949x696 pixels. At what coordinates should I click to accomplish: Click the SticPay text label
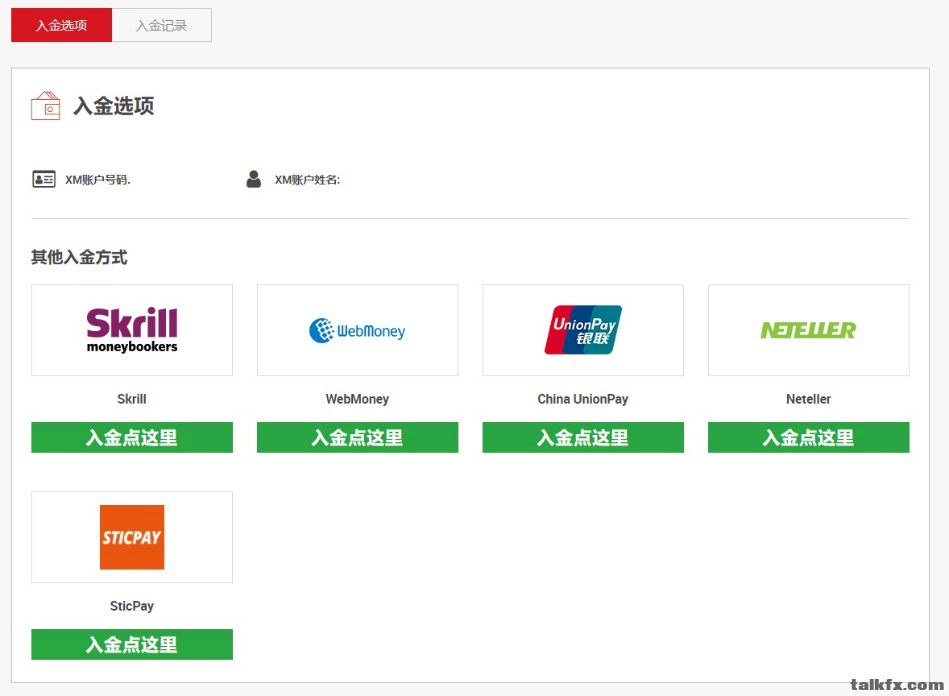pos(132,606)
